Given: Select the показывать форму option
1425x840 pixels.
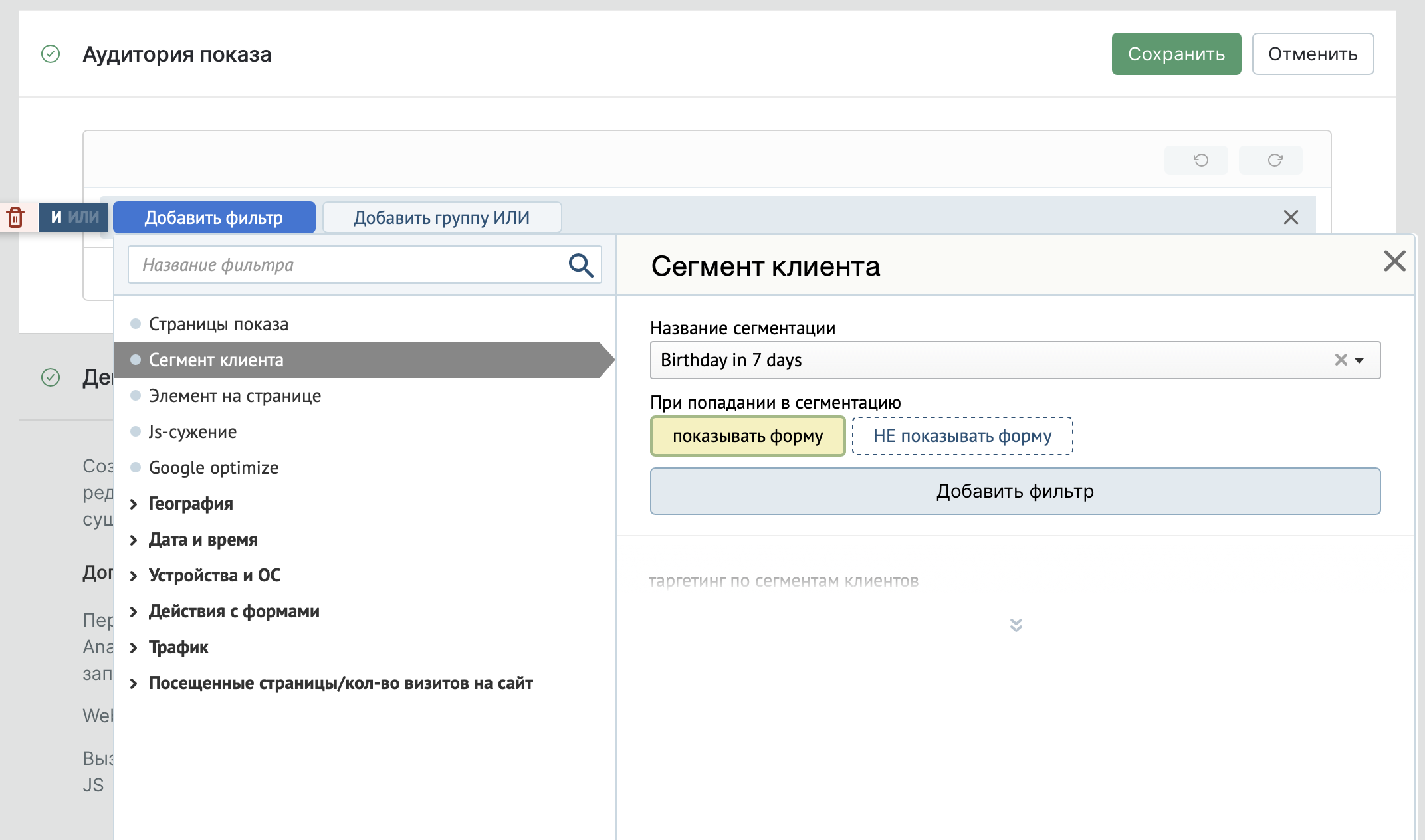Looking at the screenshot, I should click(748, 436).
